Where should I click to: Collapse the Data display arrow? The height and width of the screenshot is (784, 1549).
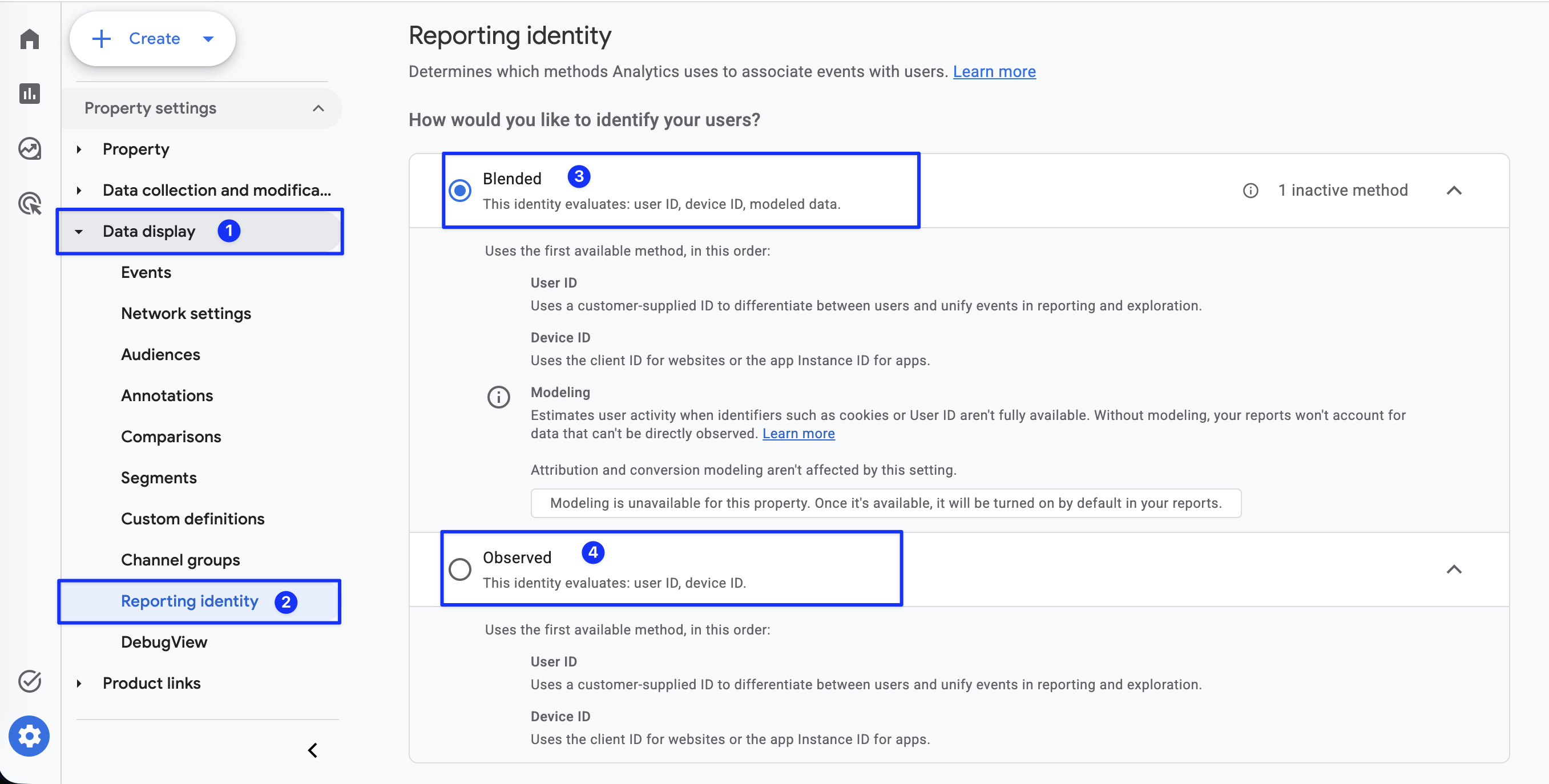click(78, 232)
